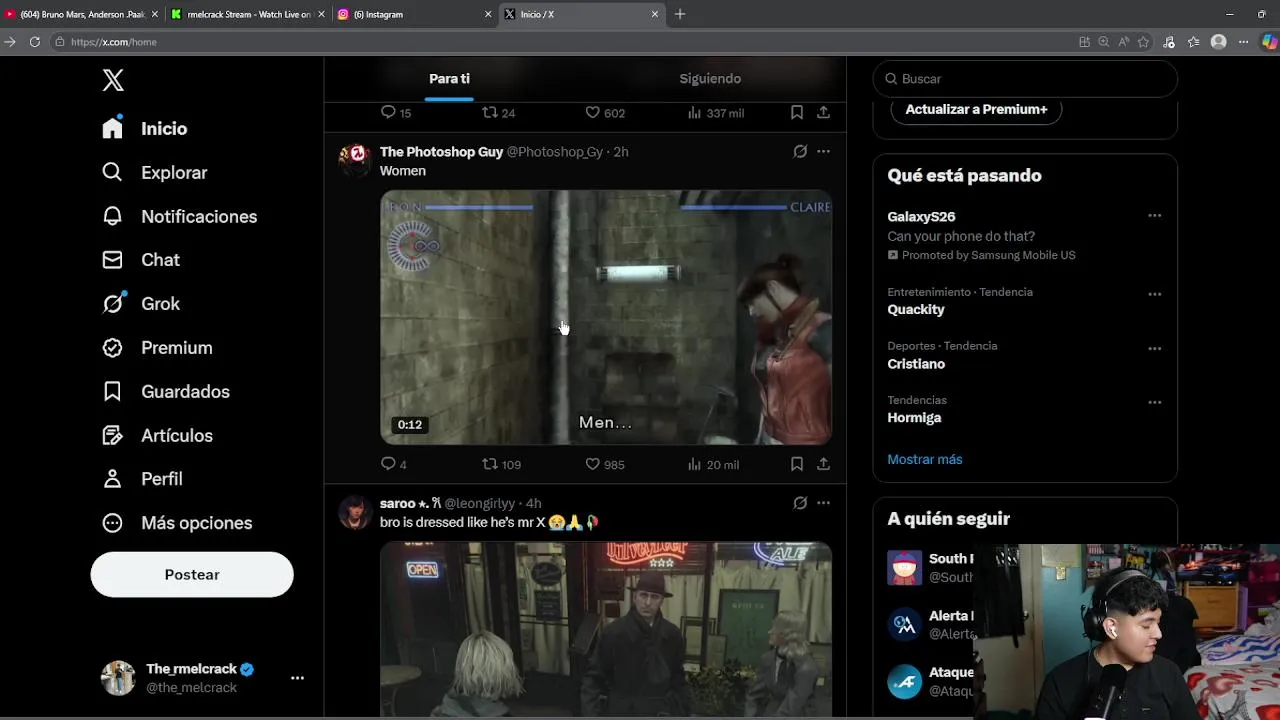Image resolution: width=1280 pixels, height=720 pixels.
Task: Switch to the Bruno Mars YouTube tab
Action: pyautogui.click(x=82, y=14)
